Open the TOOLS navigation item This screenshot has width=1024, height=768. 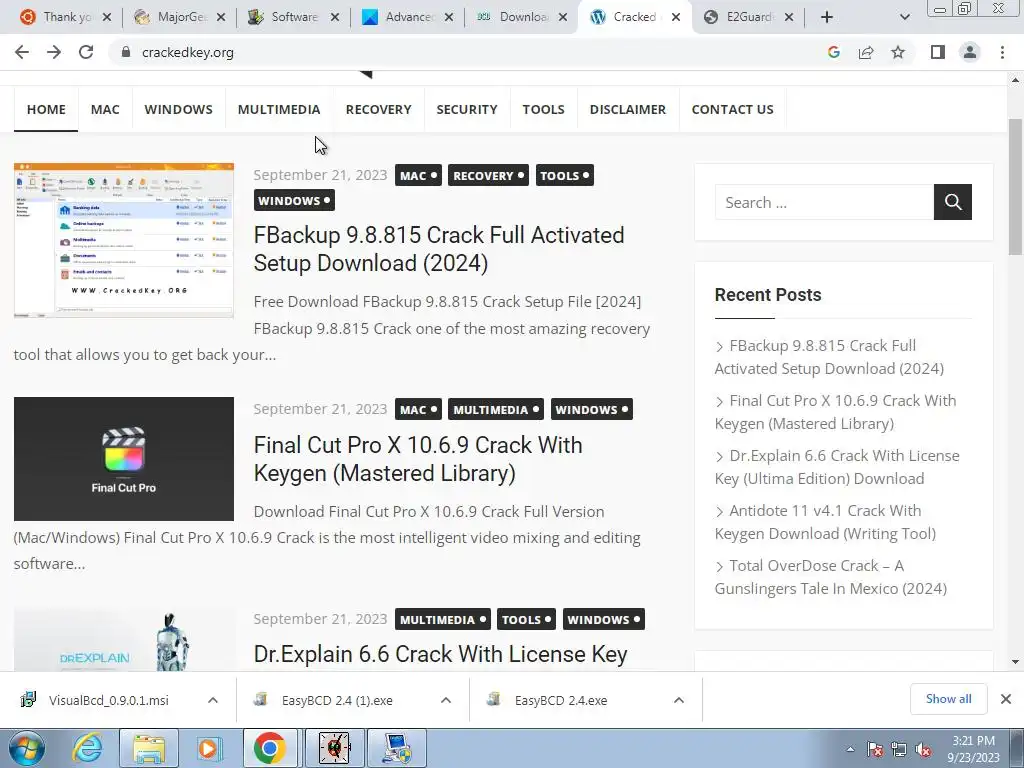click(543, 109)
